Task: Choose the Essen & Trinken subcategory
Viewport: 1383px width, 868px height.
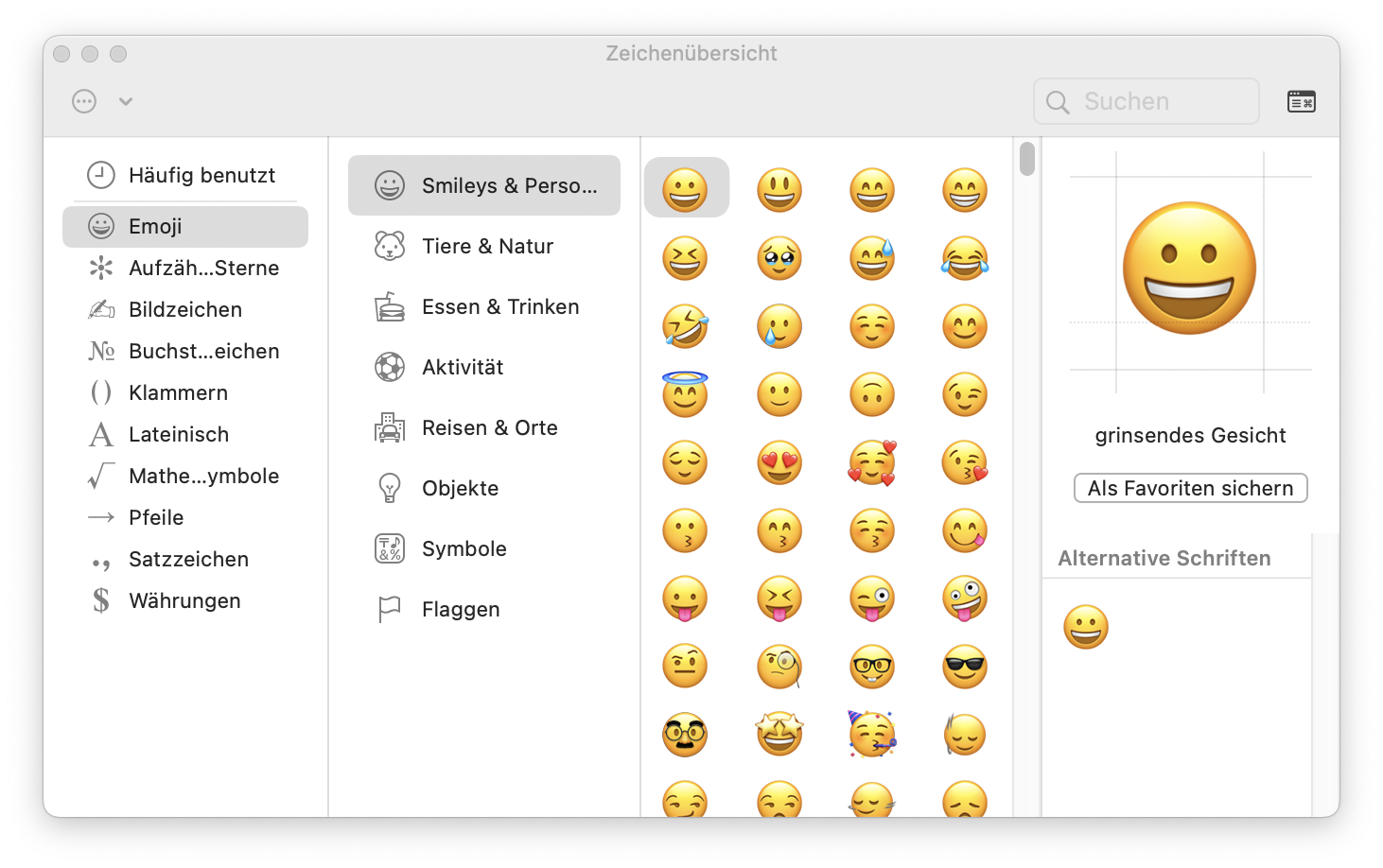Action: click(x=484, y=306)
